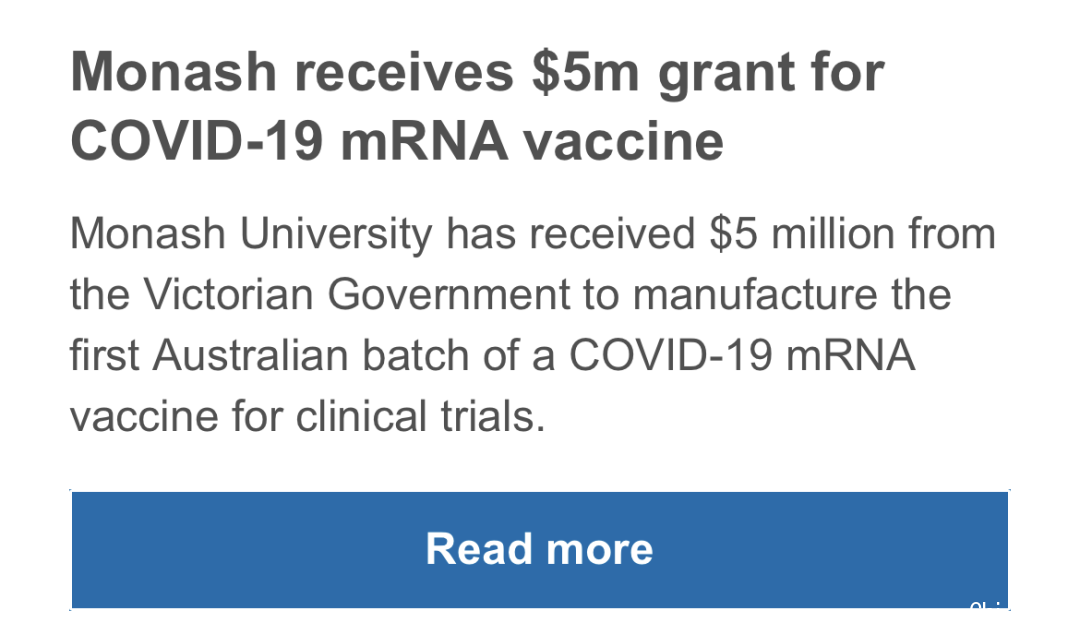Click "COVID-19 mRNA vaccine" in the headline
The height and width of the screenshot is (624, 1080).
pyautogui.click(x=397, y=141)
